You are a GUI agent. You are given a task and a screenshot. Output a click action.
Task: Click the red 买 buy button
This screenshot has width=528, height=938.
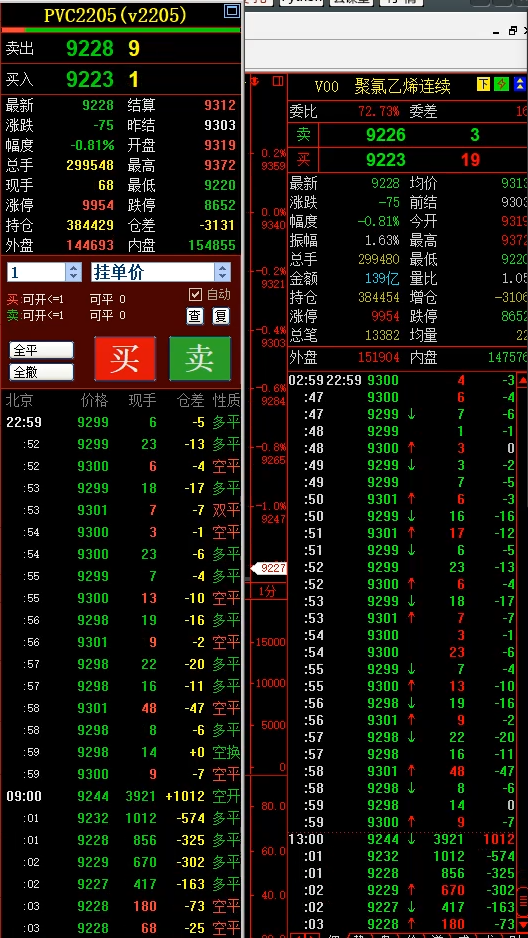click(x=125, y=358)
